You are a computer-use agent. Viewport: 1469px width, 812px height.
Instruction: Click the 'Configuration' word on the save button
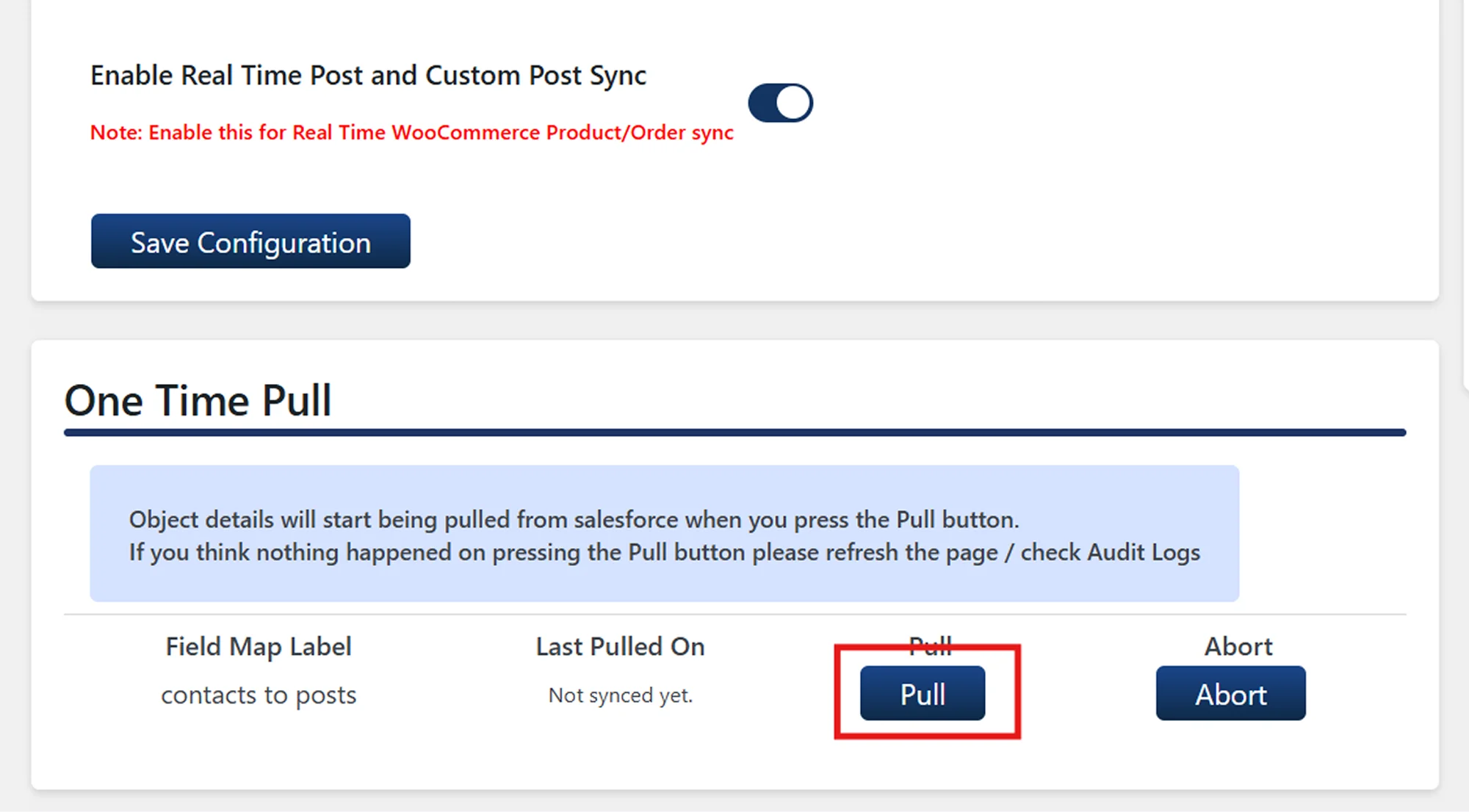coord(284,243)
